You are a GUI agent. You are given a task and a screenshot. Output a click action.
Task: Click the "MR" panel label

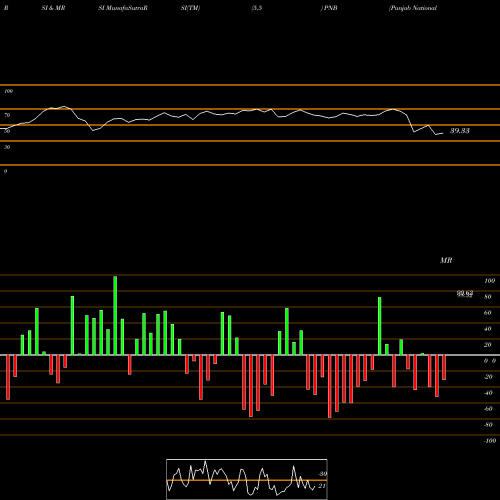(x=446, y=260)
